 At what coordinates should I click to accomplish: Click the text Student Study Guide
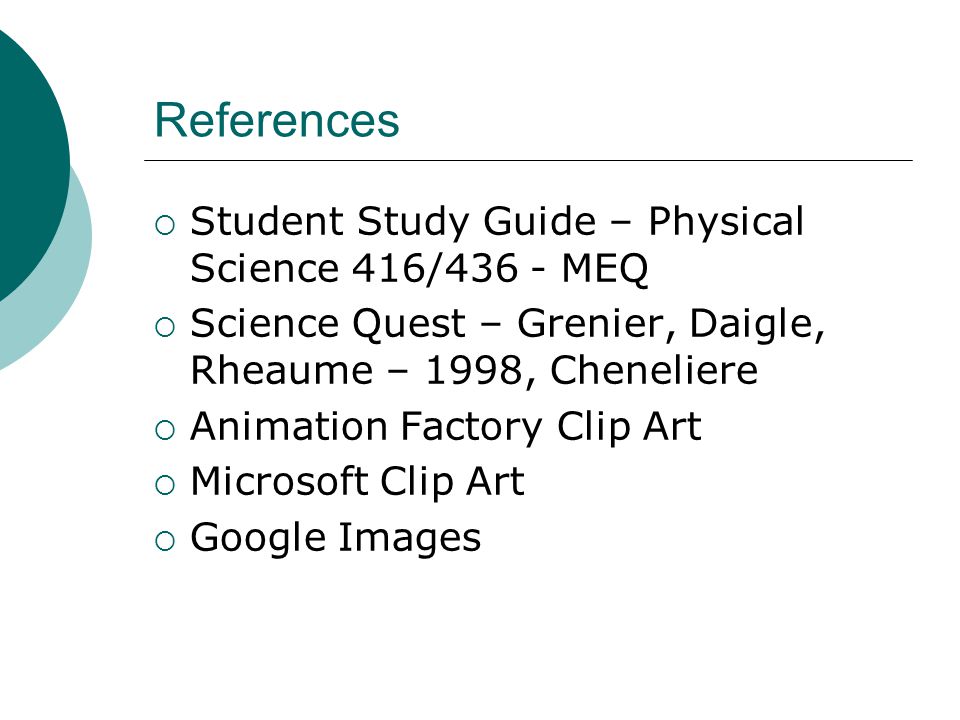393,222
